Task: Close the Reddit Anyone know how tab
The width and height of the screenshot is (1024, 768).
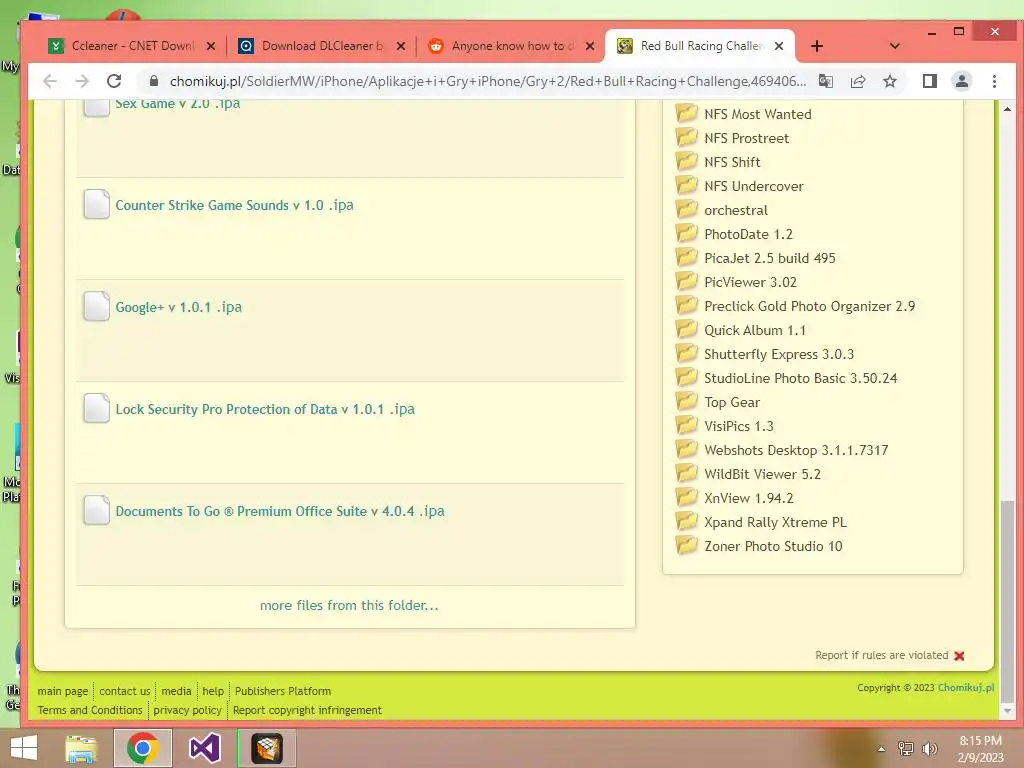Action: (590, 46)
